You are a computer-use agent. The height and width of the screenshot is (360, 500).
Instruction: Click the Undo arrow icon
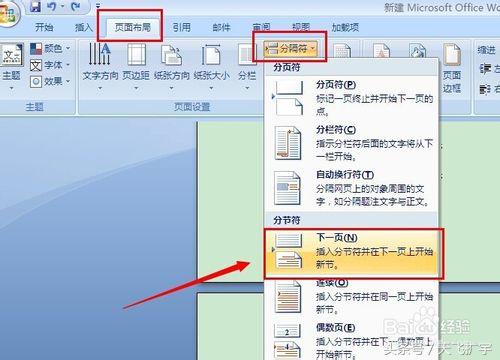(x=52, y=6)
